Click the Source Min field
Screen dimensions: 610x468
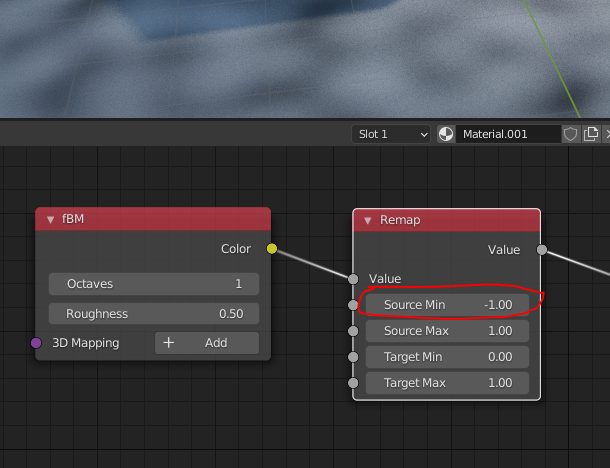(446, 304)
